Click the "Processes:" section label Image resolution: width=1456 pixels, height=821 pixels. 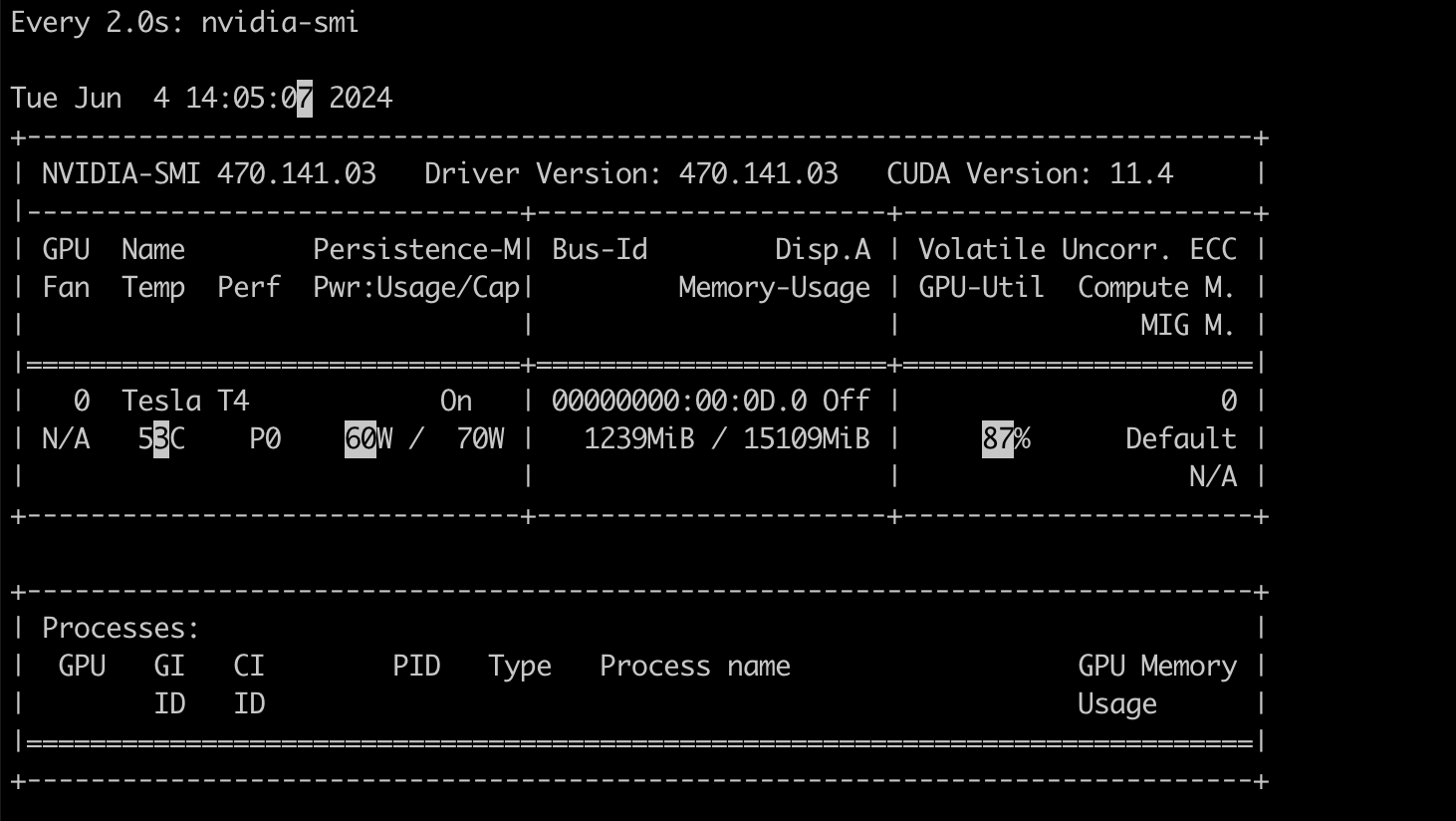[121, 628]
